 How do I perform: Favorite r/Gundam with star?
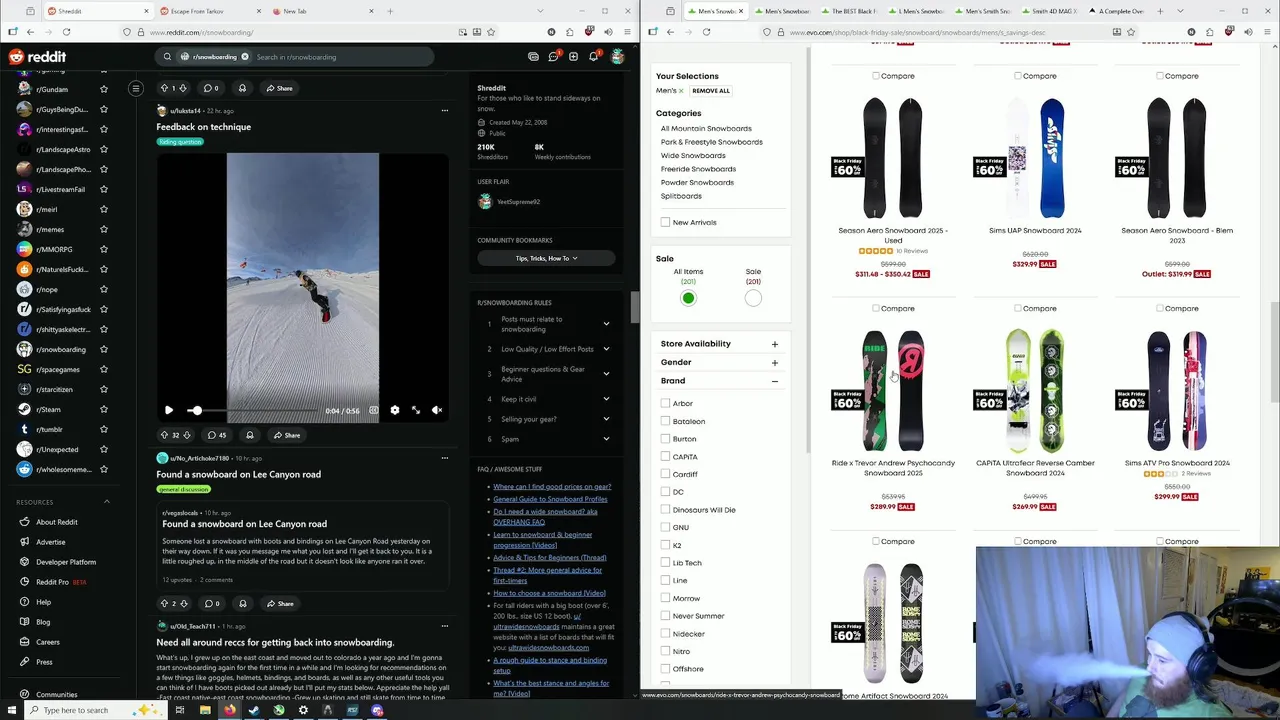[104, 89]
